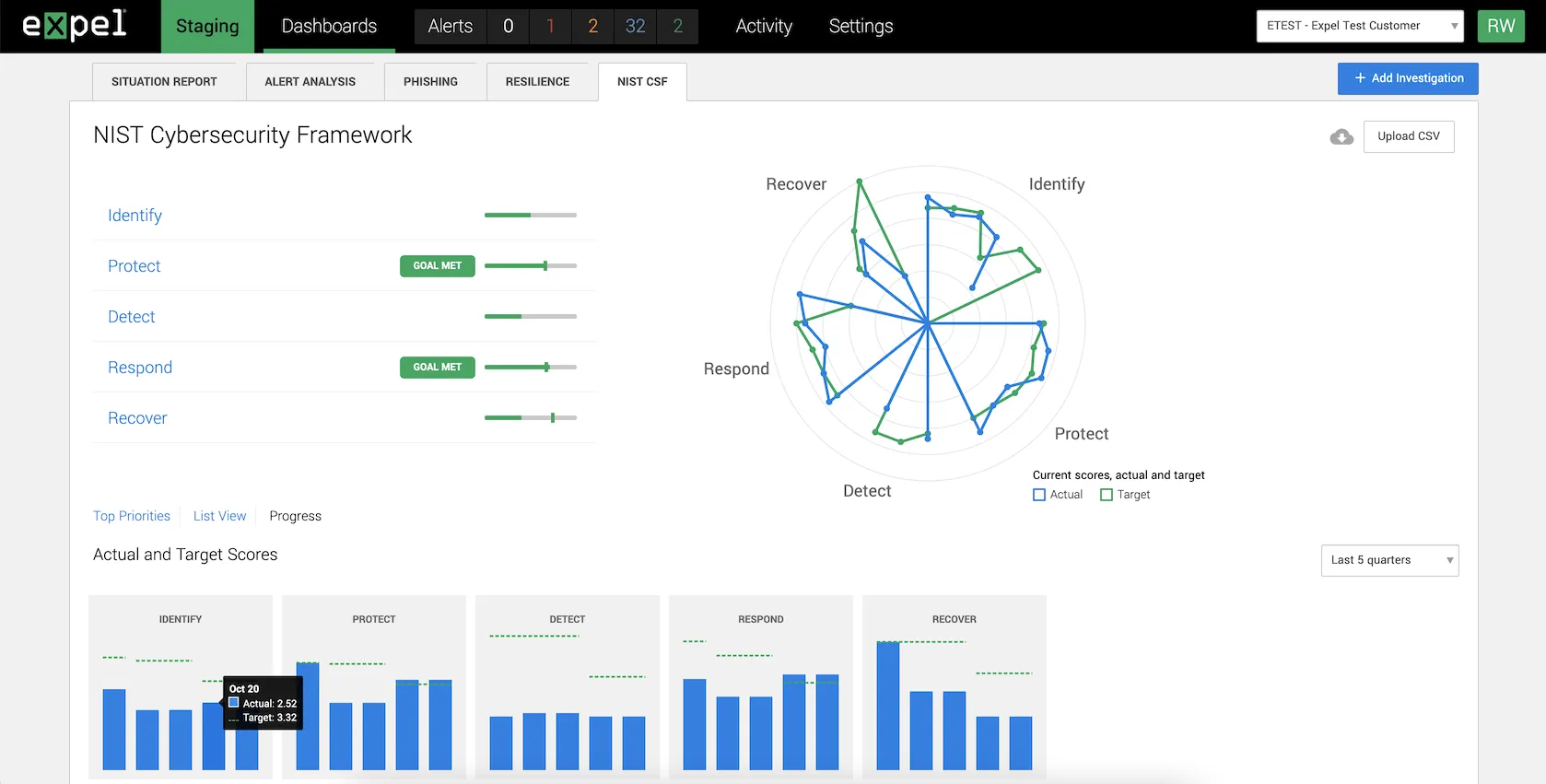1546x784 pixels.
Task: Open the Phishing tab
Action: 430,82
